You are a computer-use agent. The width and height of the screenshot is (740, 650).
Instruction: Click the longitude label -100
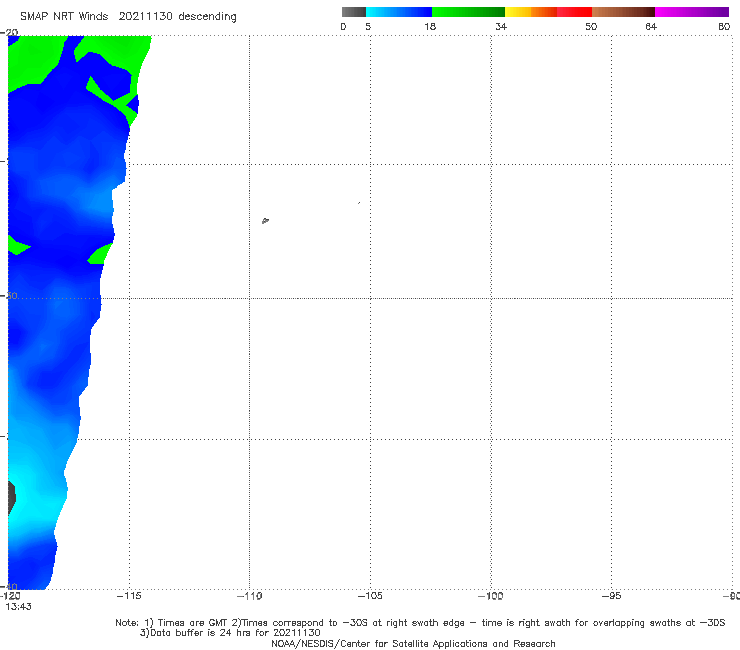click(x=491, y=596)
